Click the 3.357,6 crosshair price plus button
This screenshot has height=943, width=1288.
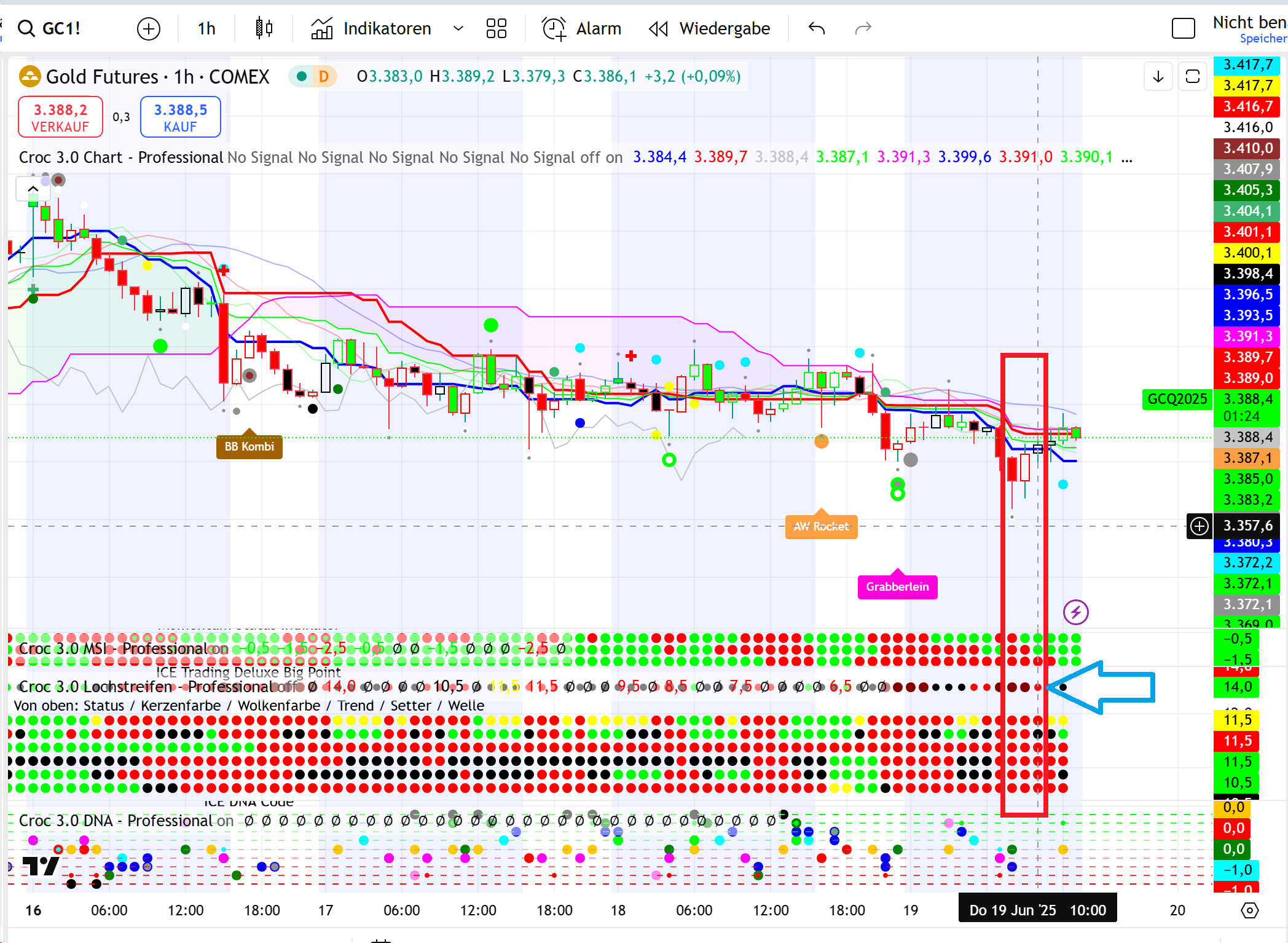pos(1199,526)
